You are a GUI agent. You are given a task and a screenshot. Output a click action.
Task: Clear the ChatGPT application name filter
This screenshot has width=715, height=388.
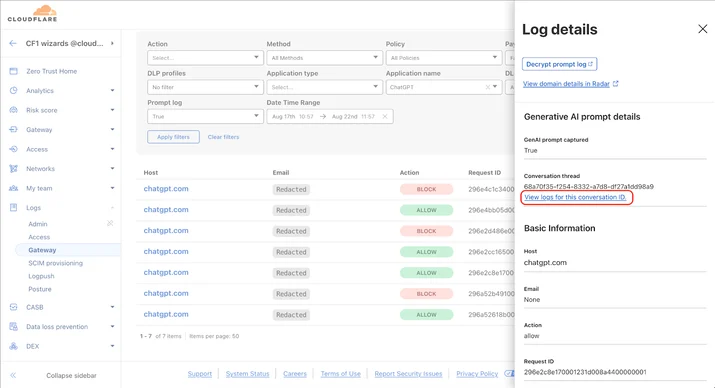tap(487, 87)
